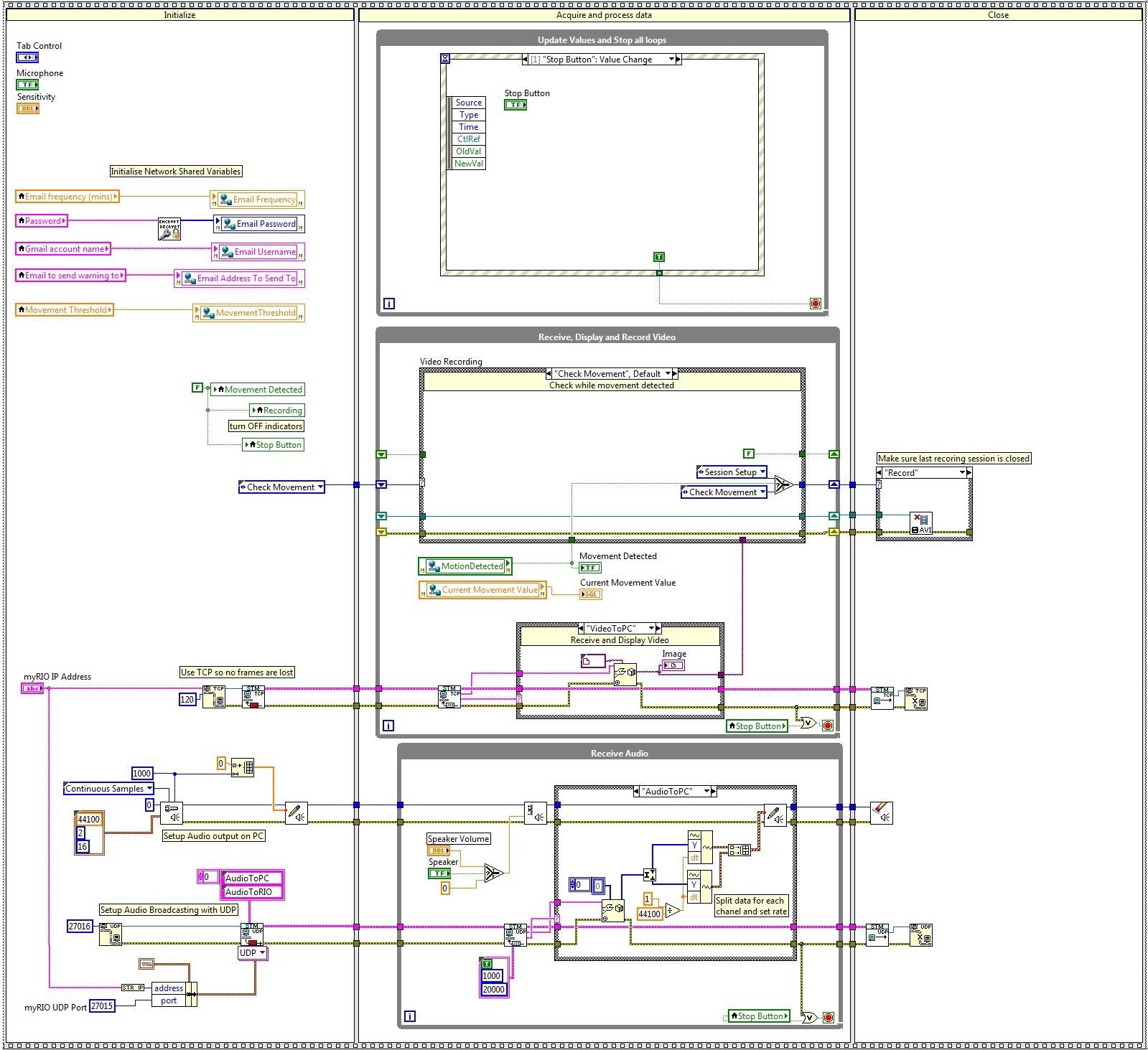Click the Speaker Volume DBL terminal
1148x1050 pixels.
point(439,850)
